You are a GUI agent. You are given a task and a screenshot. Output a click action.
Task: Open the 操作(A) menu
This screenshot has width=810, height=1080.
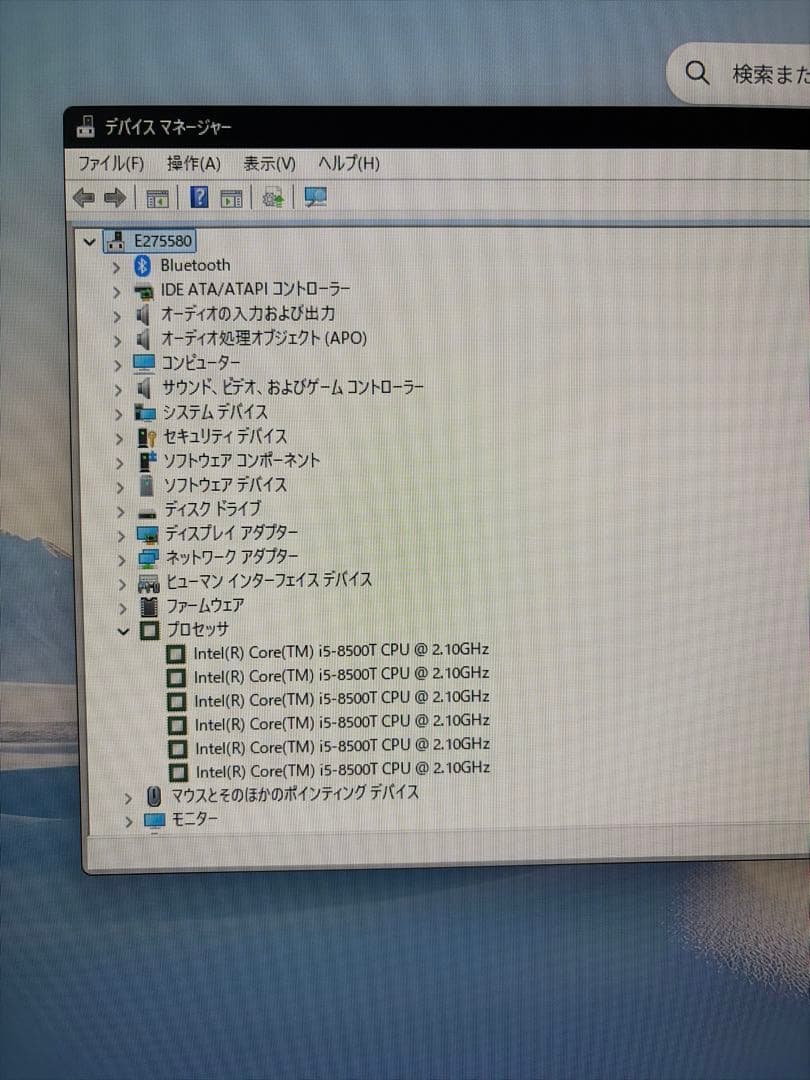194,163
